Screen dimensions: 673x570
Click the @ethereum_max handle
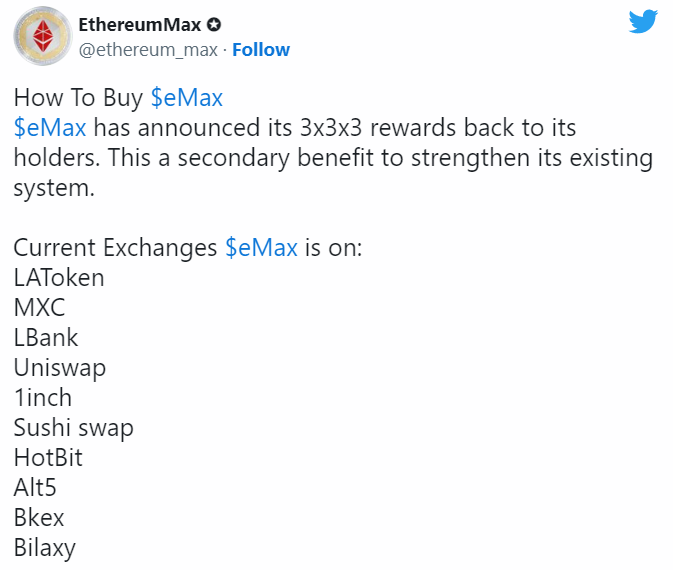(x=149, y=50)
